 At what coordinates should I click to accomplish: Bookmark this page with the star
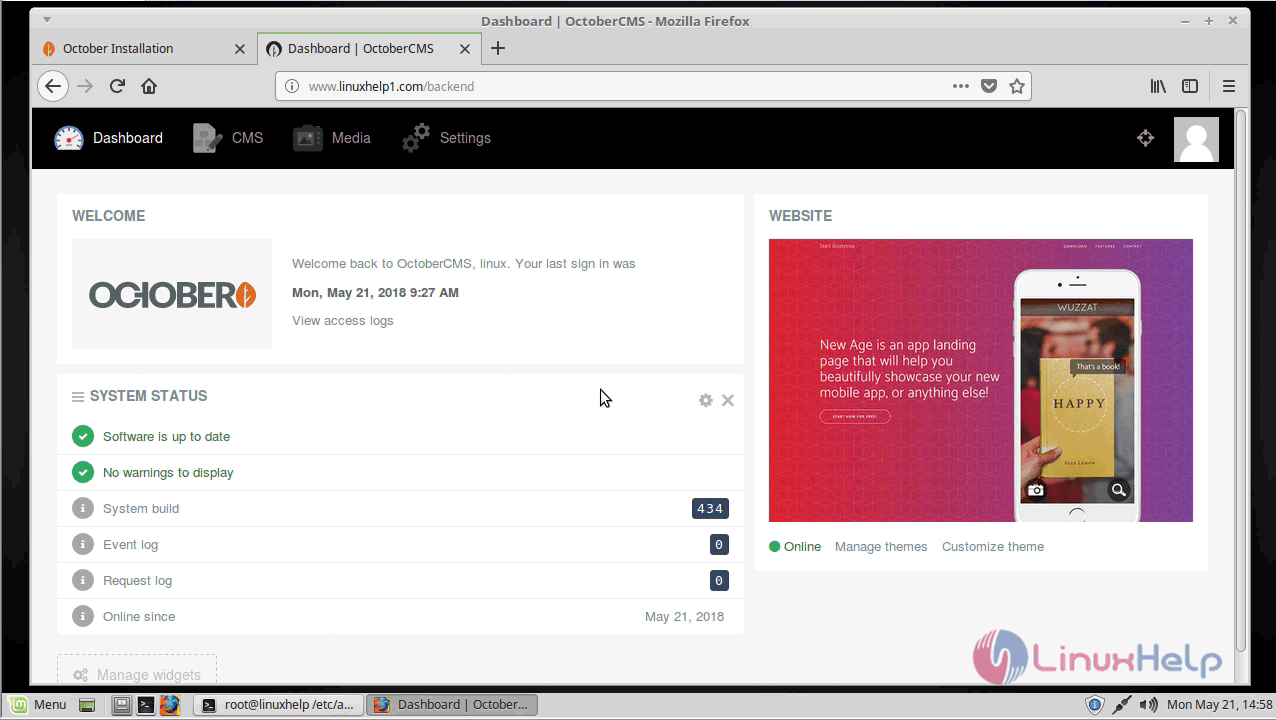click(1017, 86)
